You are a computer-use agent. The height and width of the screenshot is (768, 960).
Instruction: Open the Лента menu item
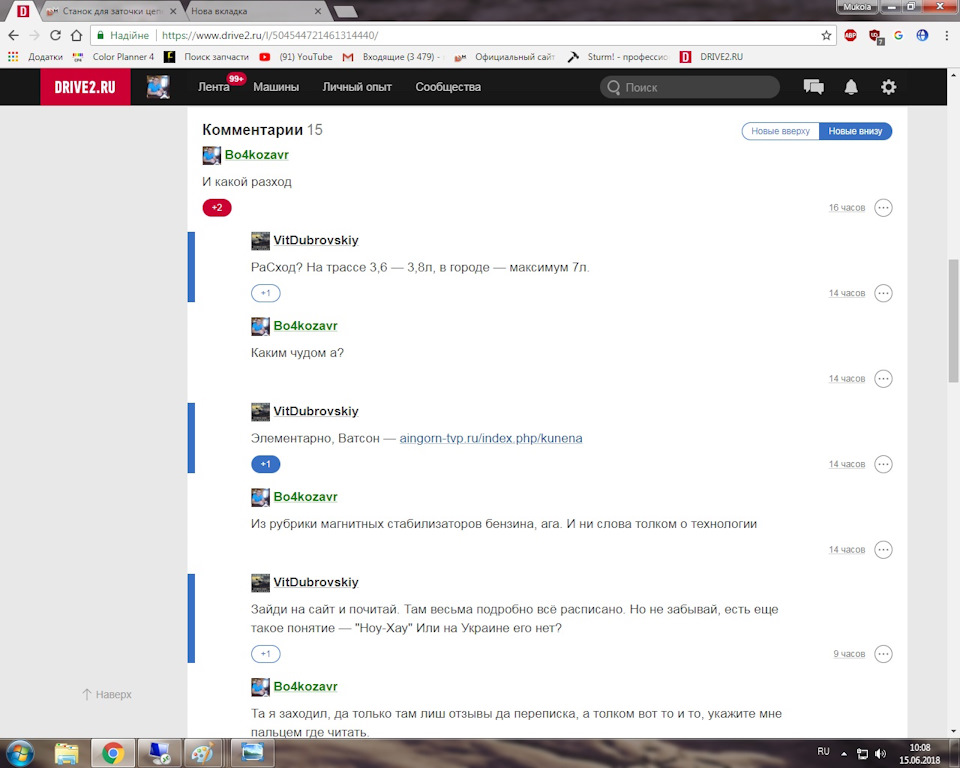point(214,87)
